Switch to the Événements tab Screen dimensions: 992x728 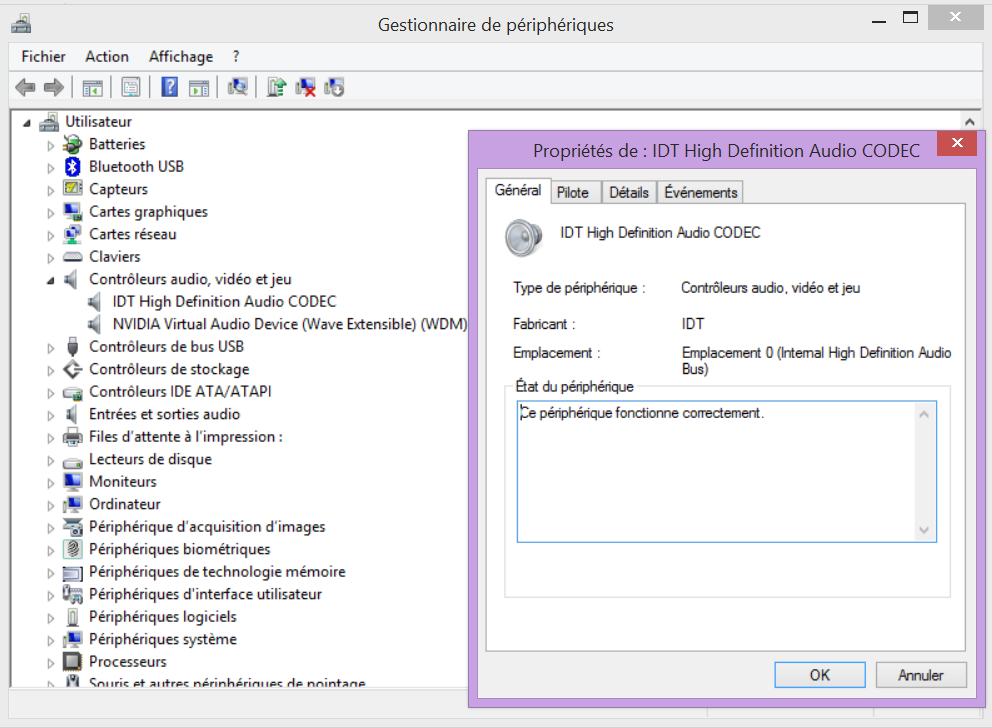click(700, 192)
